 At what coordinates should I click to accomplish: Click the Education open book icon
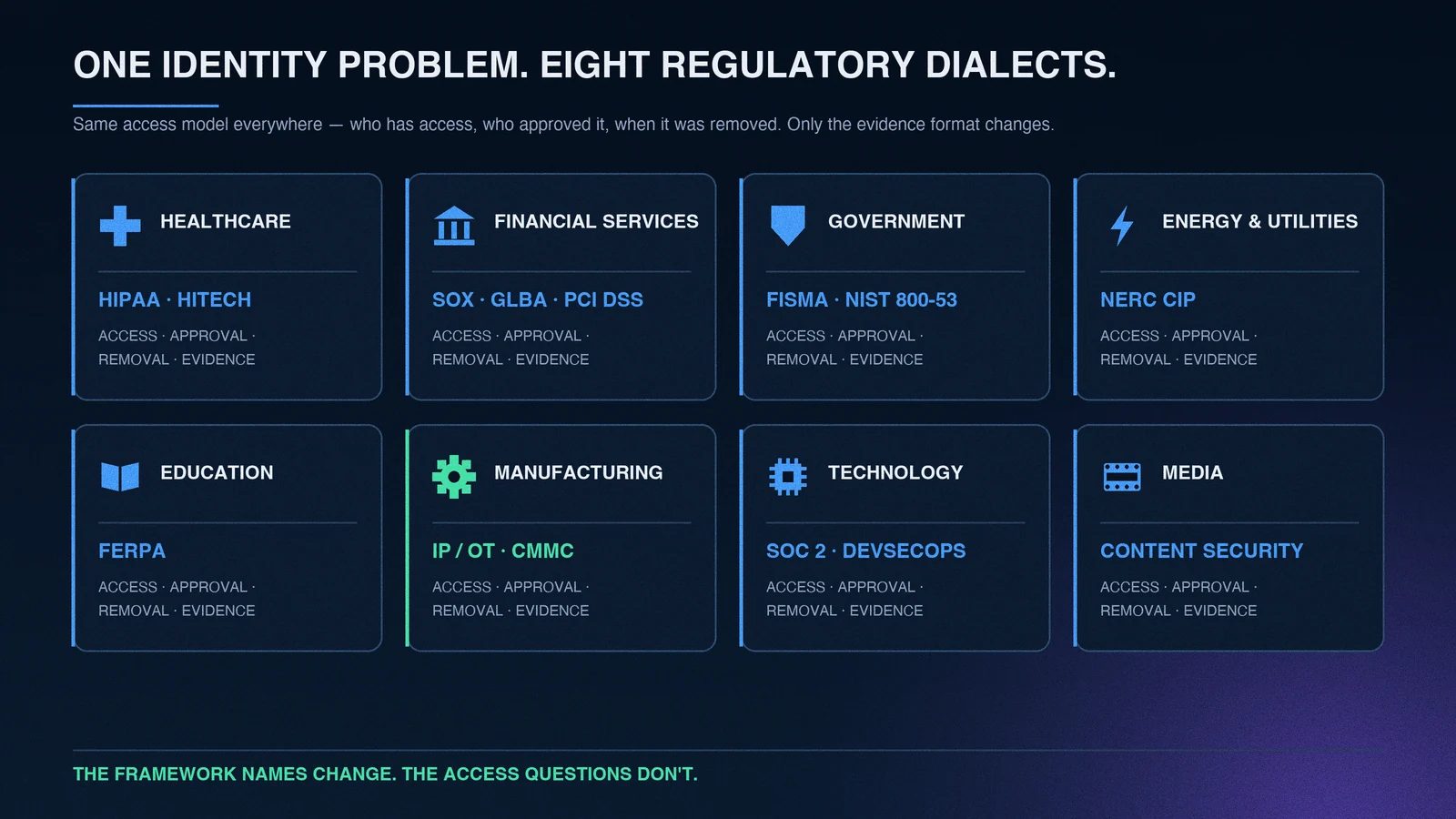(x=120, y=476)
